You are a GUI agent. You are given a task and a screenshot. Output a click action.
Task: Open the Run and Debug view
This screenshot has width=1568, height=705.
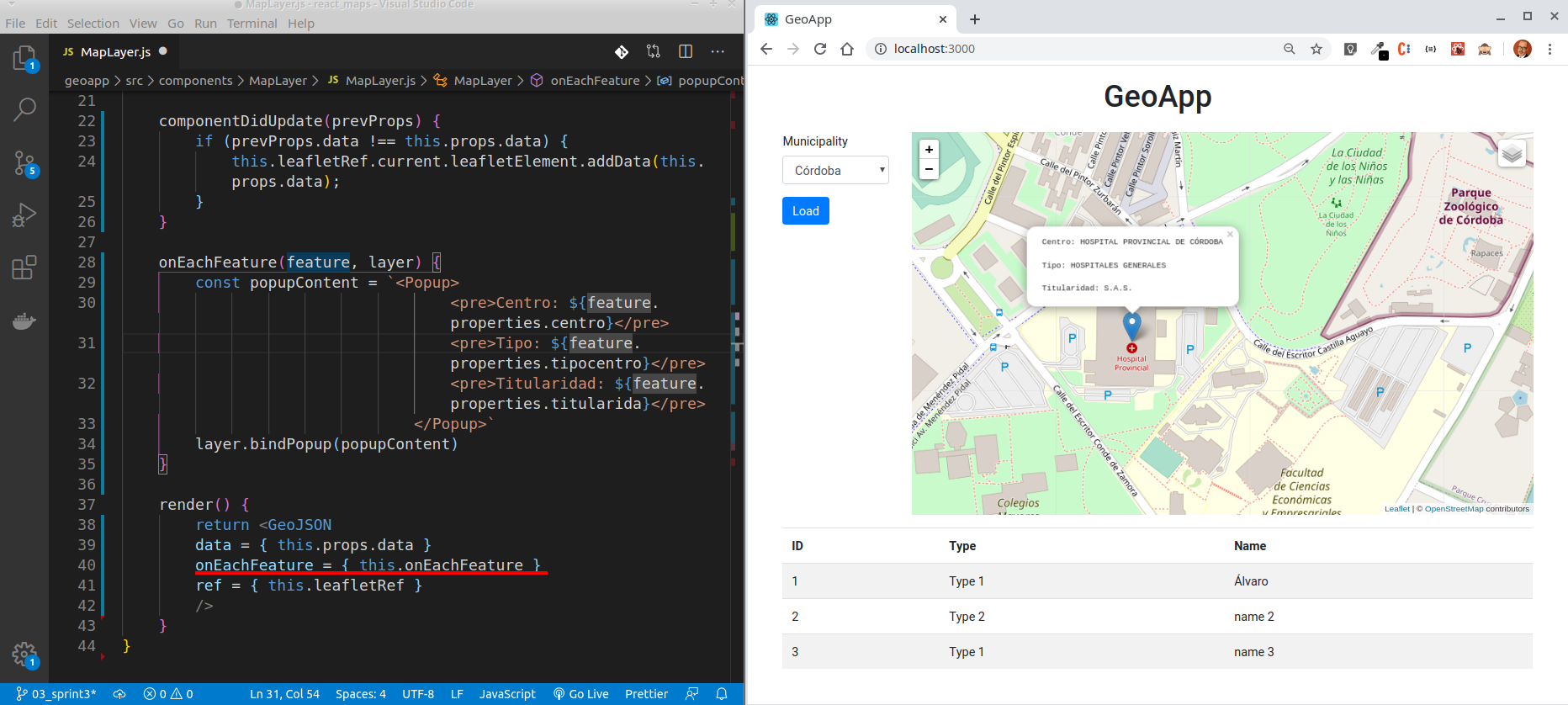[x=24, y=215]
